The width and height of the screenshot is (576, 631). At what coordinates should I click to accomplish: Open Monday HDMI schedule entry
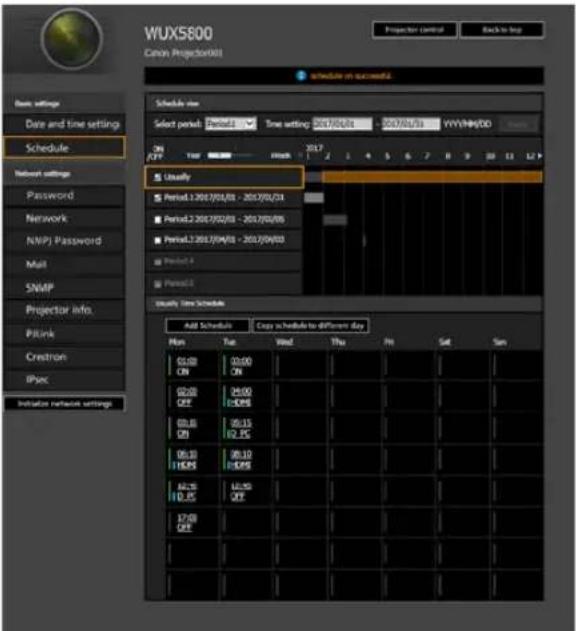tap(186, 460)
